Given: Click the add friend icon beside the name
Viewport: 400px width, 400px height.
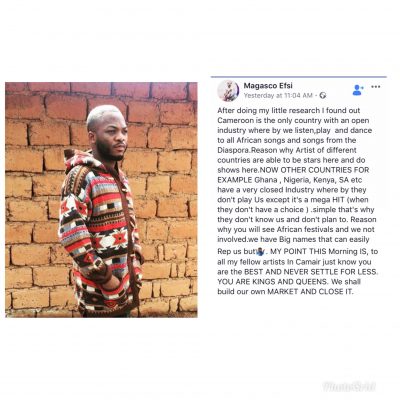Looking at the screenshot, I should (358, 90).
